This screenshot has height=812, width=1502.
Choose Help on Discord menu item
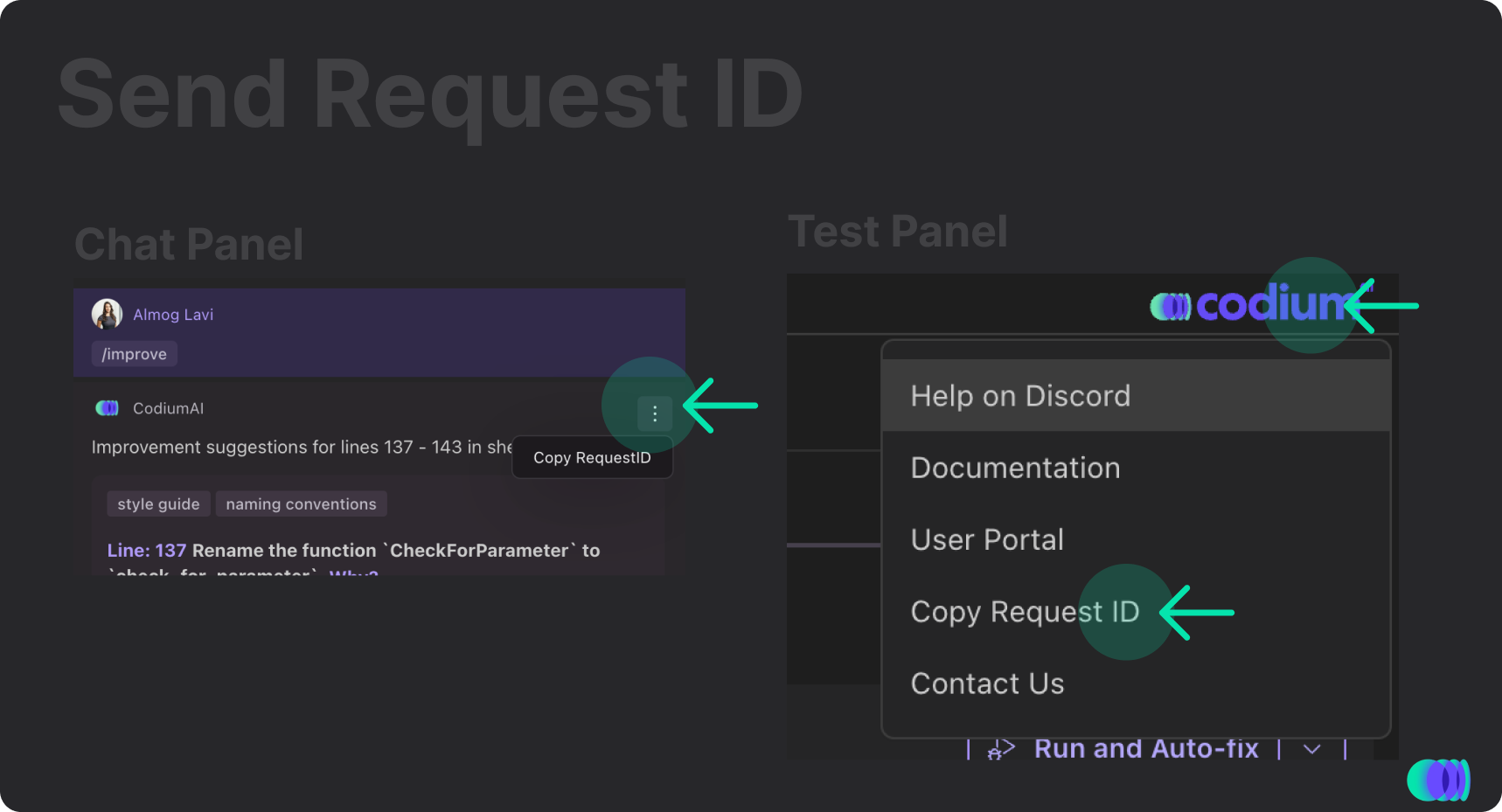click(1136, 396)
